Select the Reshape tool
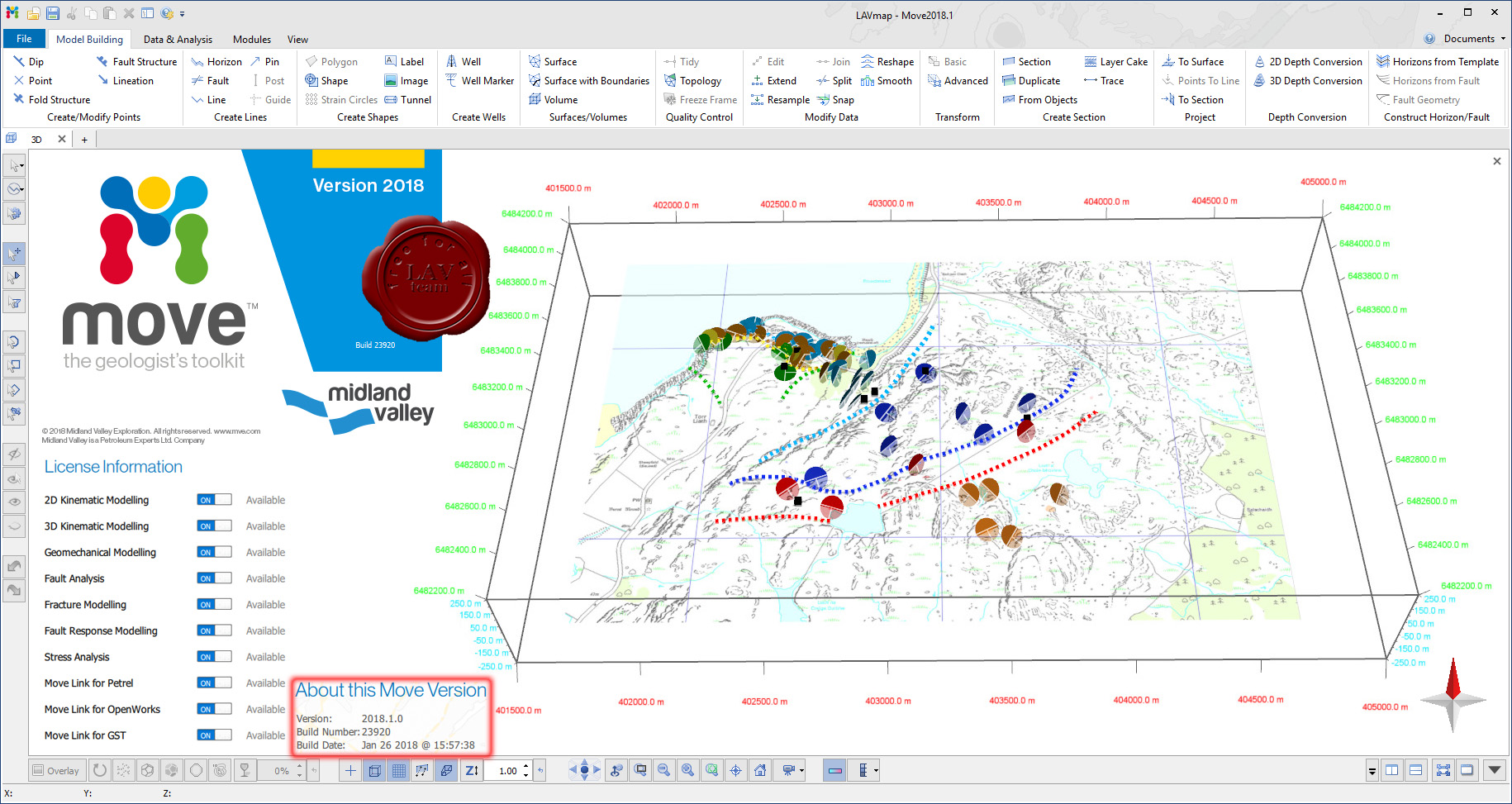Image resolution: width=1512 pixels, height=804 pixels. click(x=887, y=61)
